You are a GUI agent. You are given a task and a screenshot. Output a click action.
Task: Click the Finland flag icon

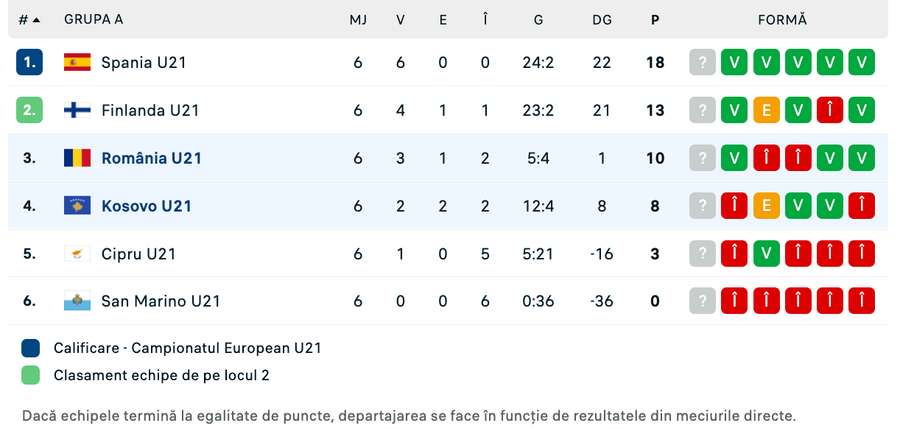pos(77,110)
